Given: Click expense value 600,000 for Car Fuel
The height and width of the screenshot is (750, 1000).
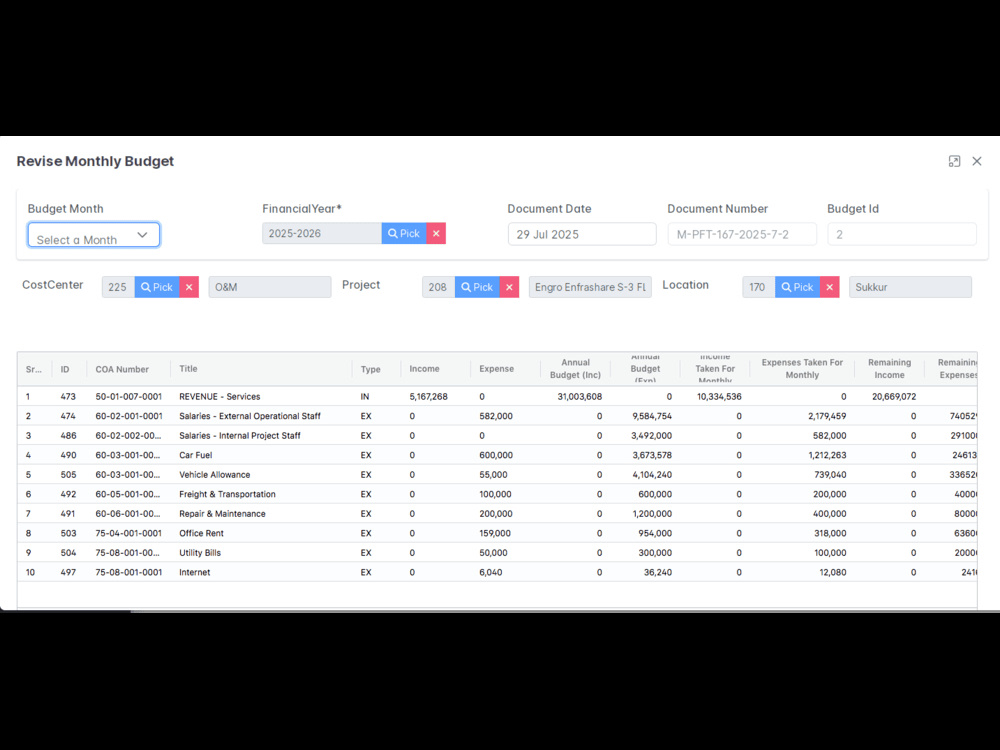Looking at the screenshot, I should [496, 455].
